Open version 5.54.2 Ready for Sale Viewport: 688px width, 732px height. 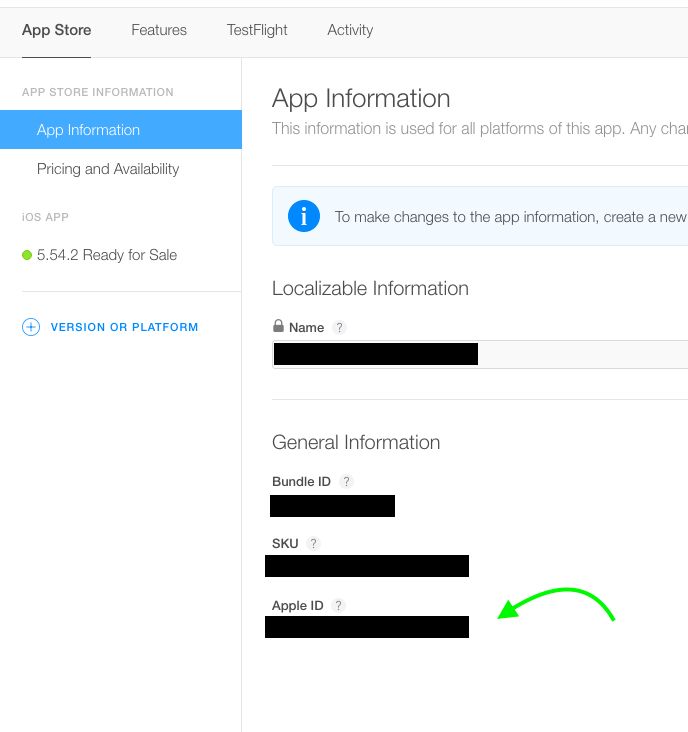(107, 255)
